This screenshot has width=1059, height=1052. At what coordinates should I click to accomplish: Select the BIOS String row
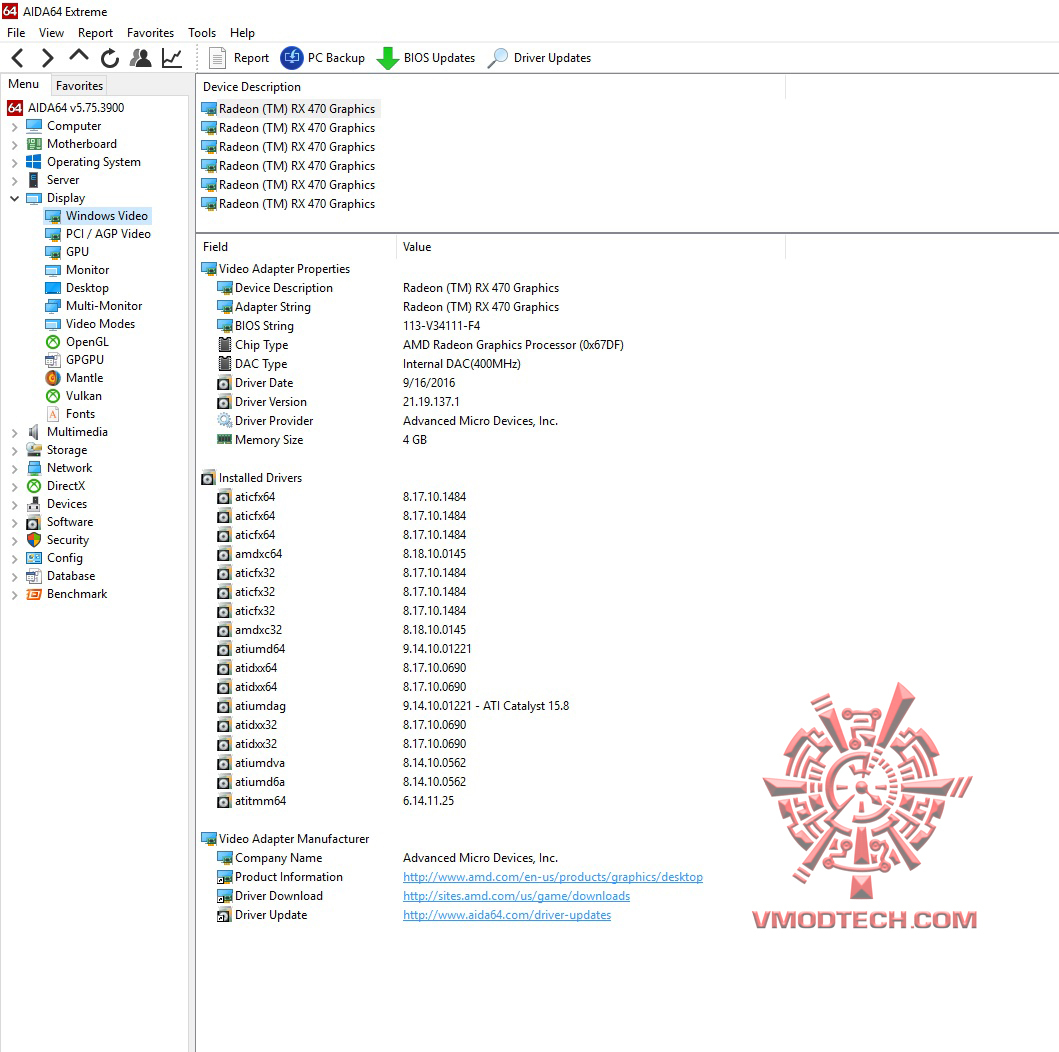click(348, 326)
